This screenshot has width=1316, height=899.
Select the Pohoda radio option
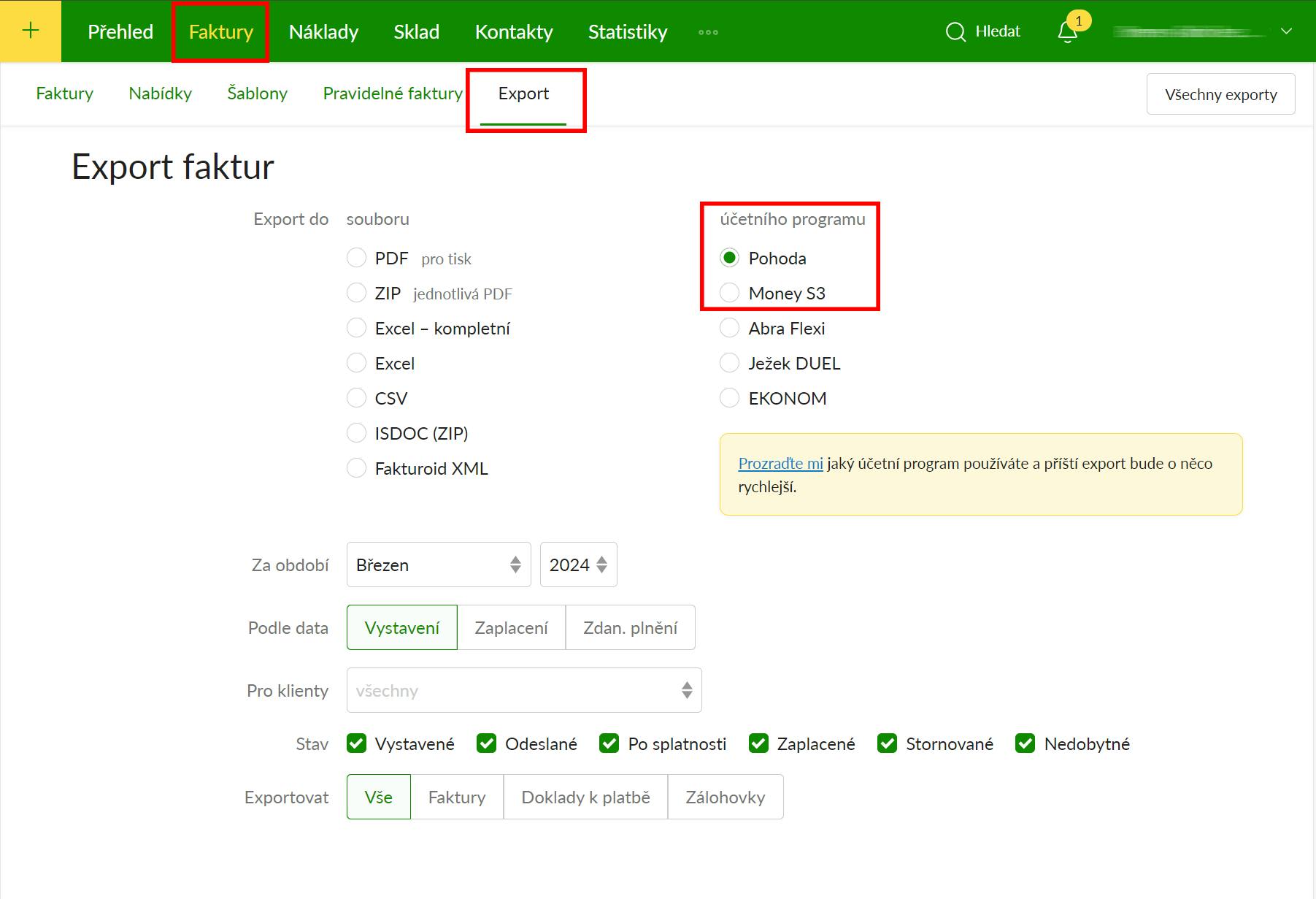pyautogui.click(x=729, y=258)
